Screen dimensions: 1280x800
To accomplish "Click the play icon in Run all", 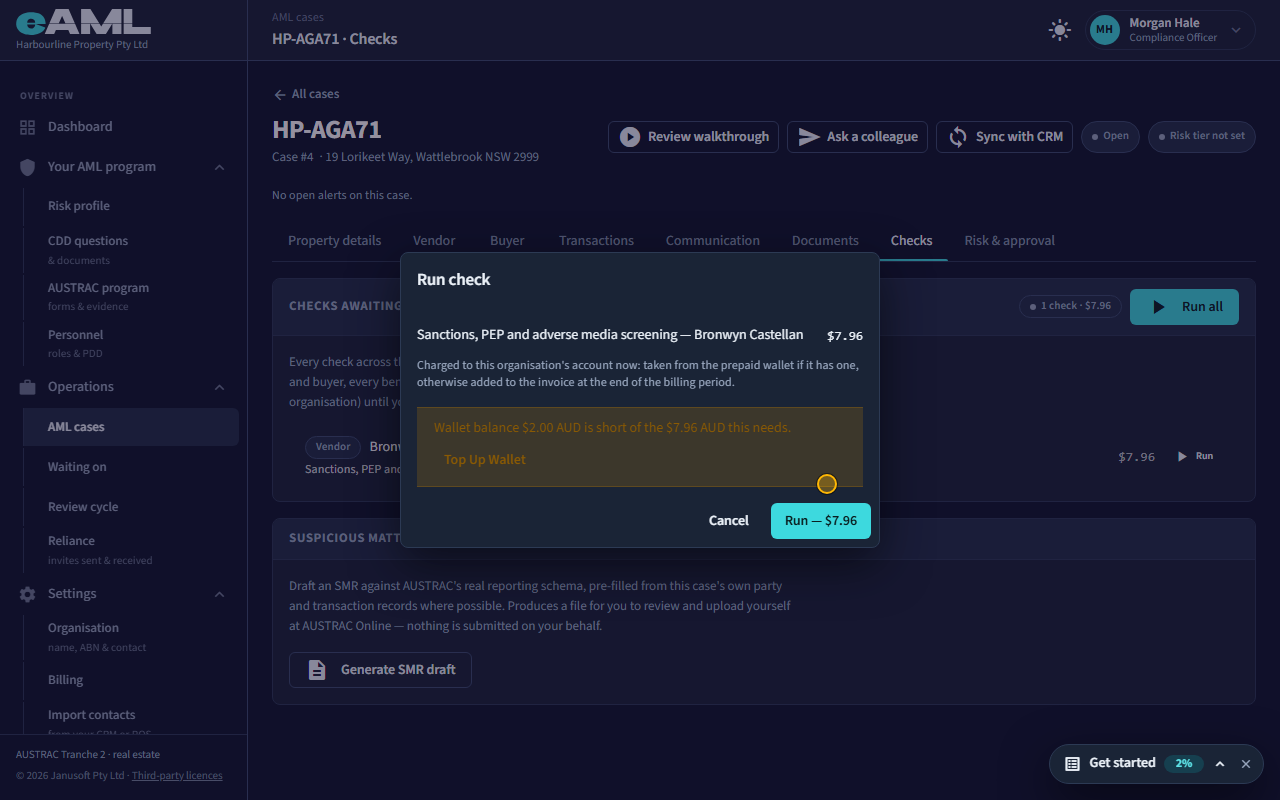I will [x=1159, y=307].
